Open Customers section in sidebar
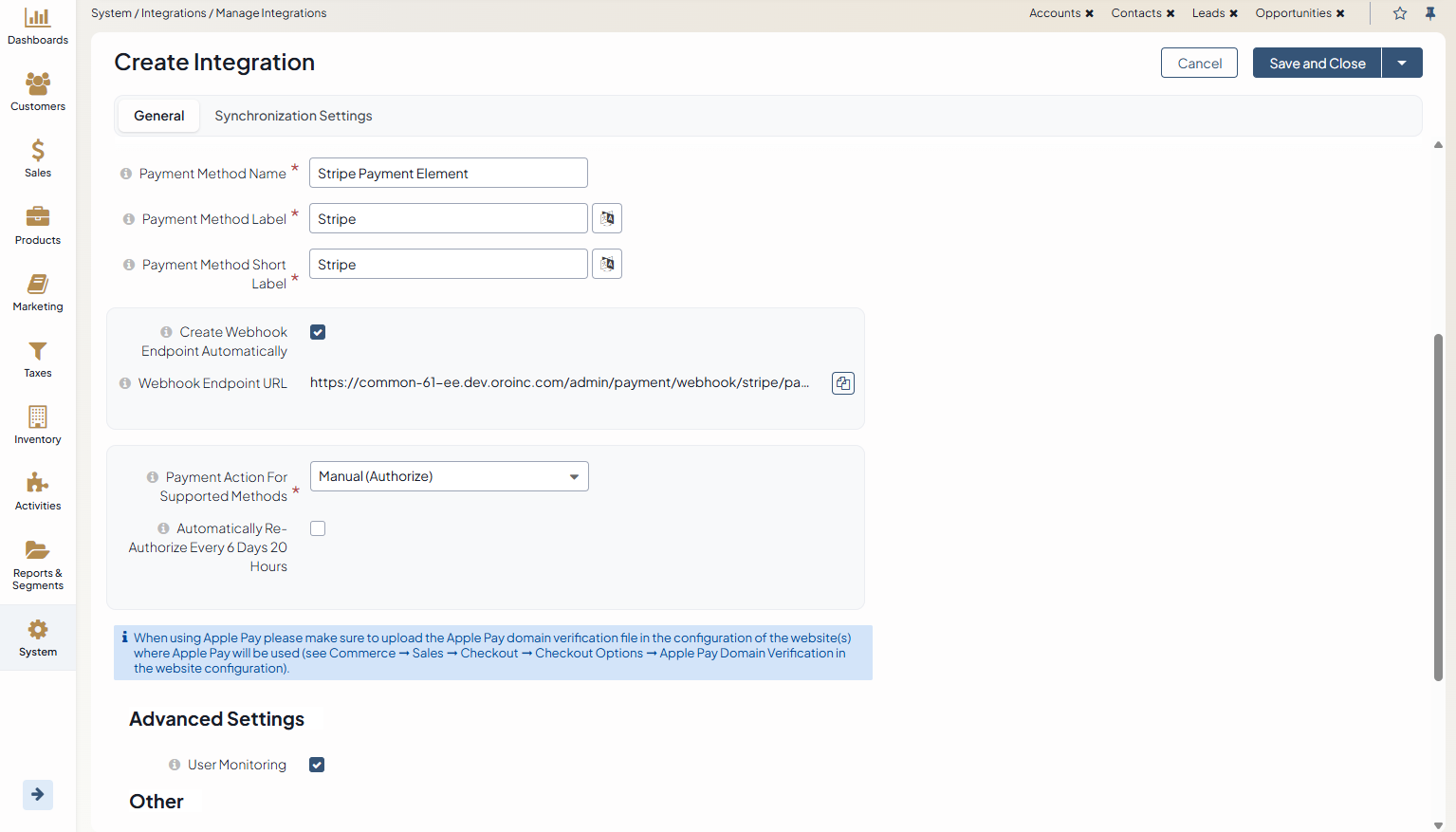1456x832 pixels. click(38, 91)
